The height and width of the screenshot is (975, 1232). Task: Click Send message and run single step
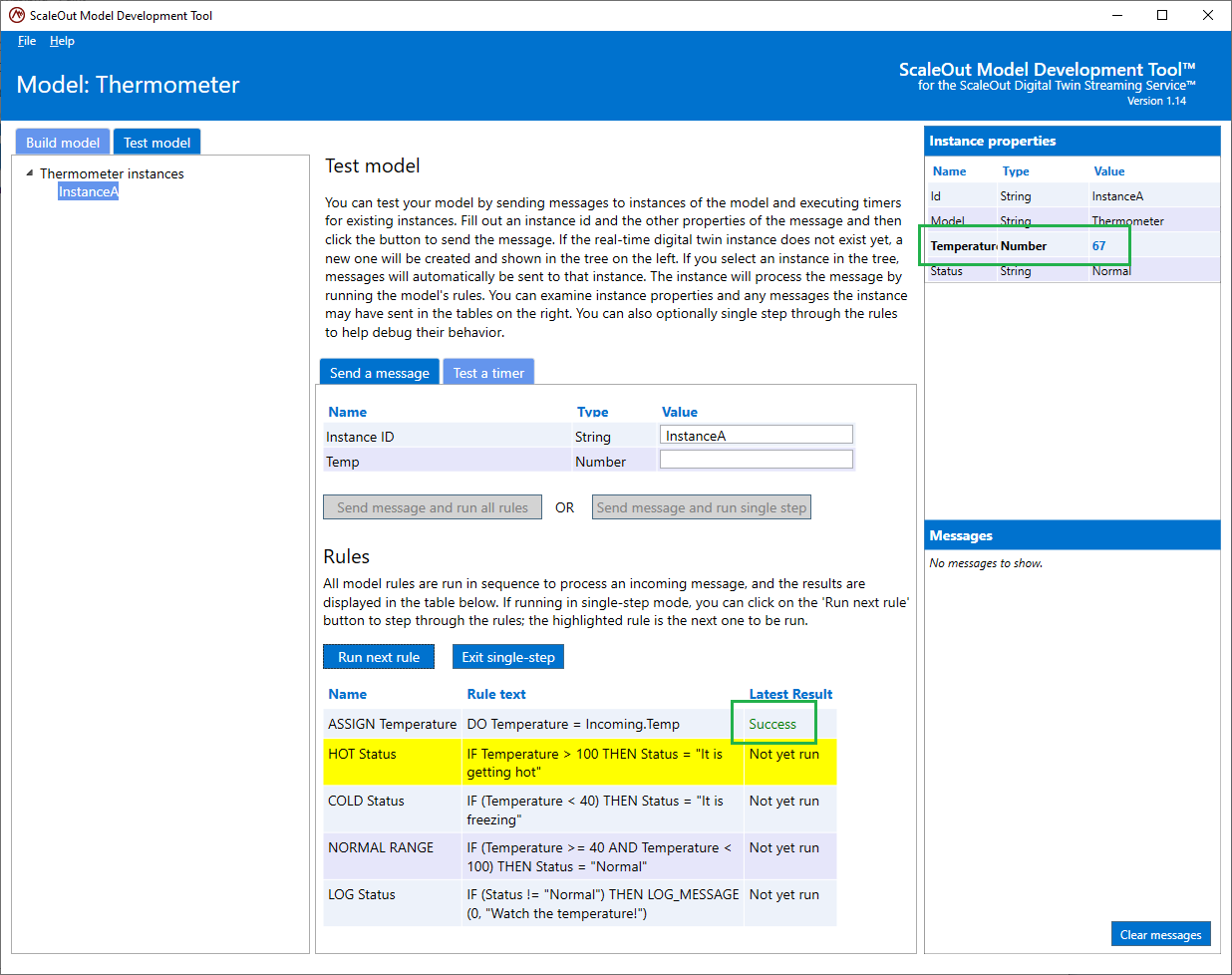pyautogui.click(x=702, y=507)
